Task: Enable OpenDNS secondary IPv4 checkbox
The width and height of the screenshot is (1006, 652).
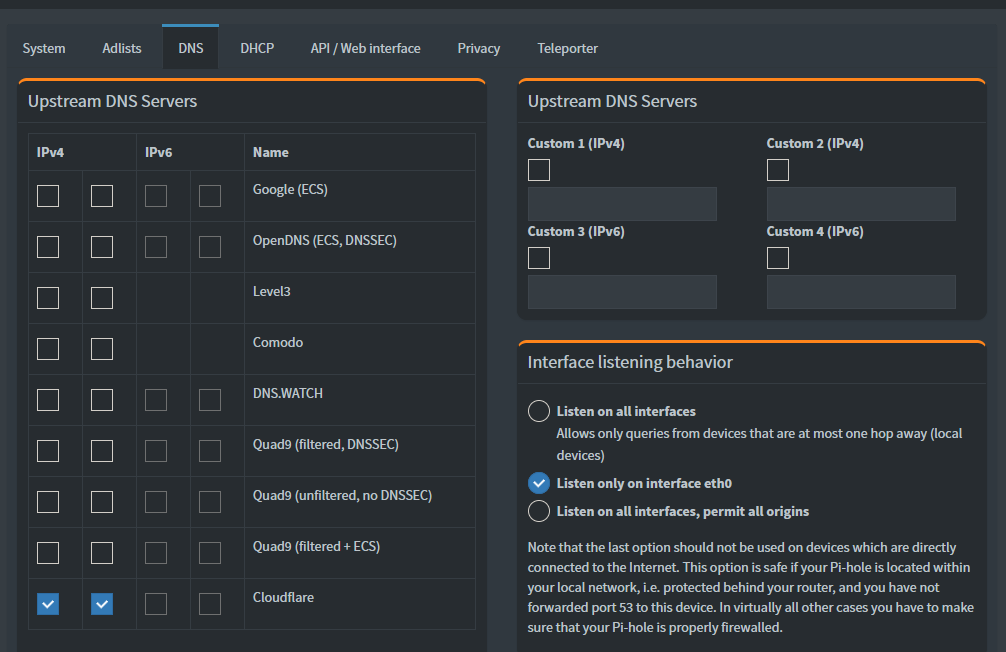Action: pyautogui.click(x=102, y=247)
